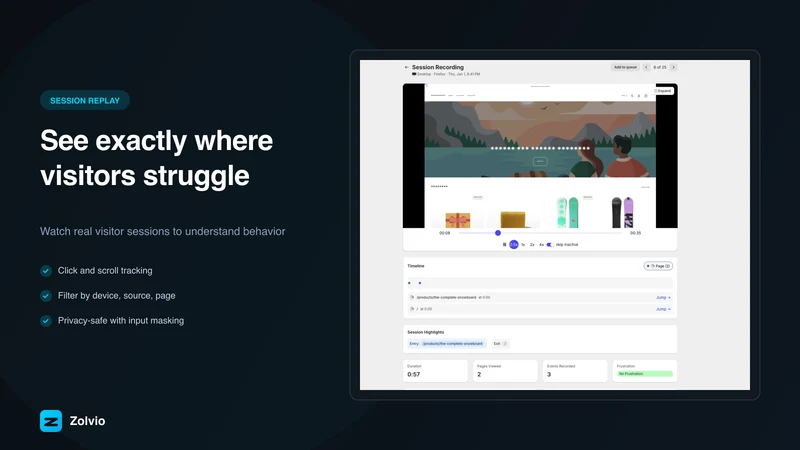800x450 pixels.
Task: Click the gift card product thumbnail in replay
Action: point(458,219)
